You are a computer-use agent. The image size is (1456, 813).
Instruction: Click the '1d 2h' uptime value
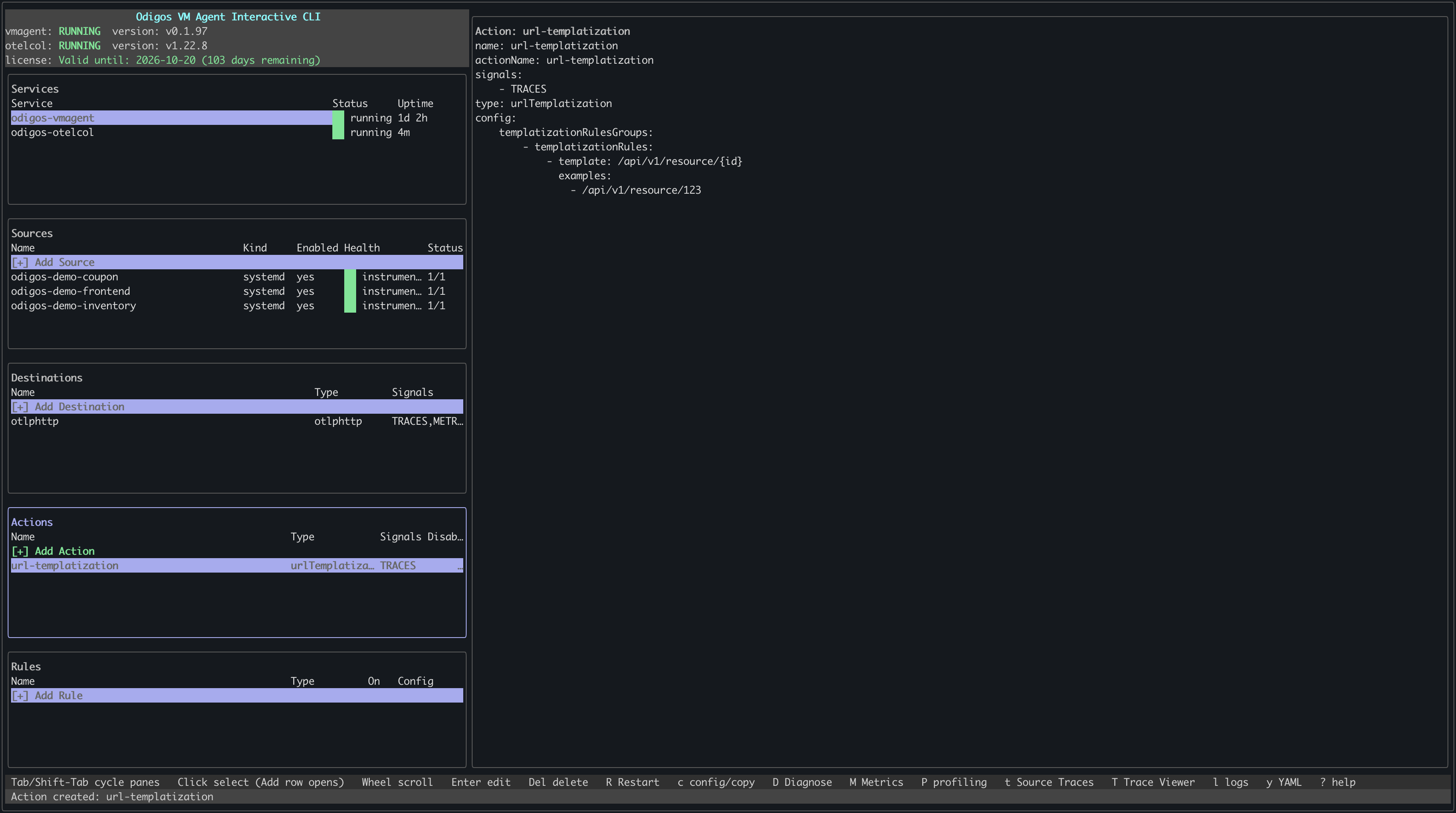click(x=413, y=118)
